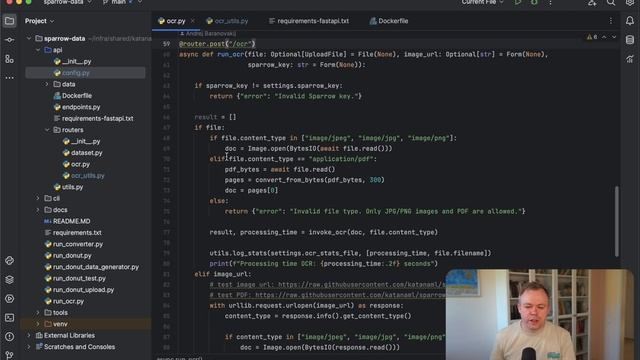Switch to the Dockerfile editor tab
This screenshot has height=360, width=640.
coord(389,21)
